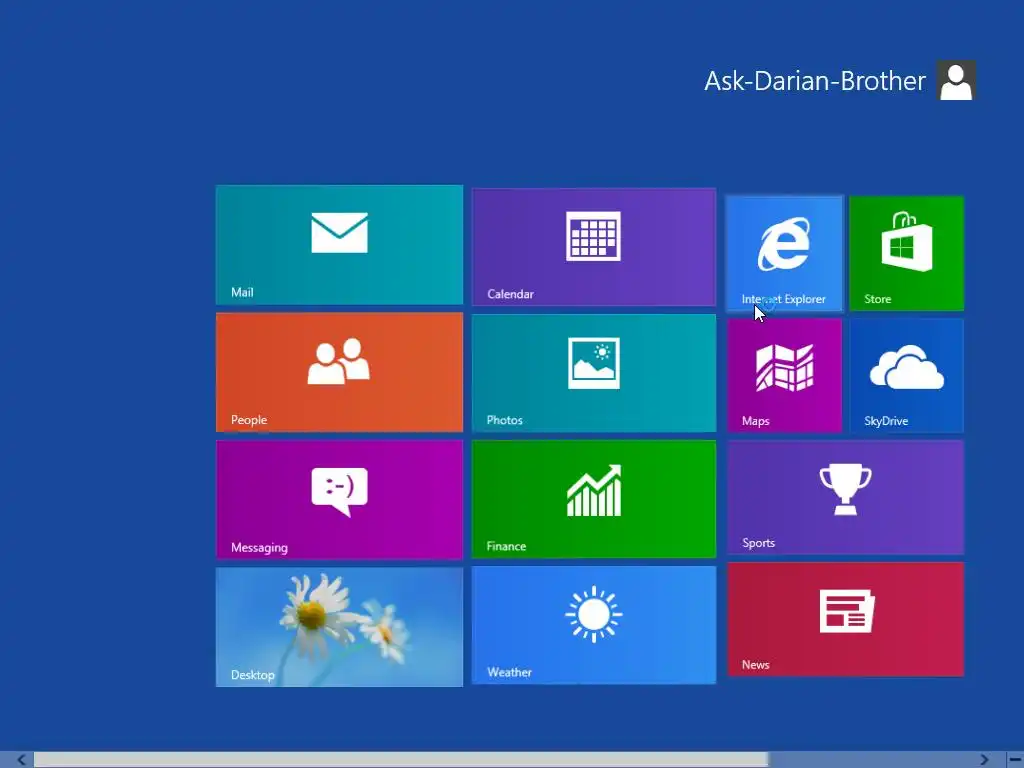Open the Messaging tile
This screenshot has width=1024, height=768.
339,500
